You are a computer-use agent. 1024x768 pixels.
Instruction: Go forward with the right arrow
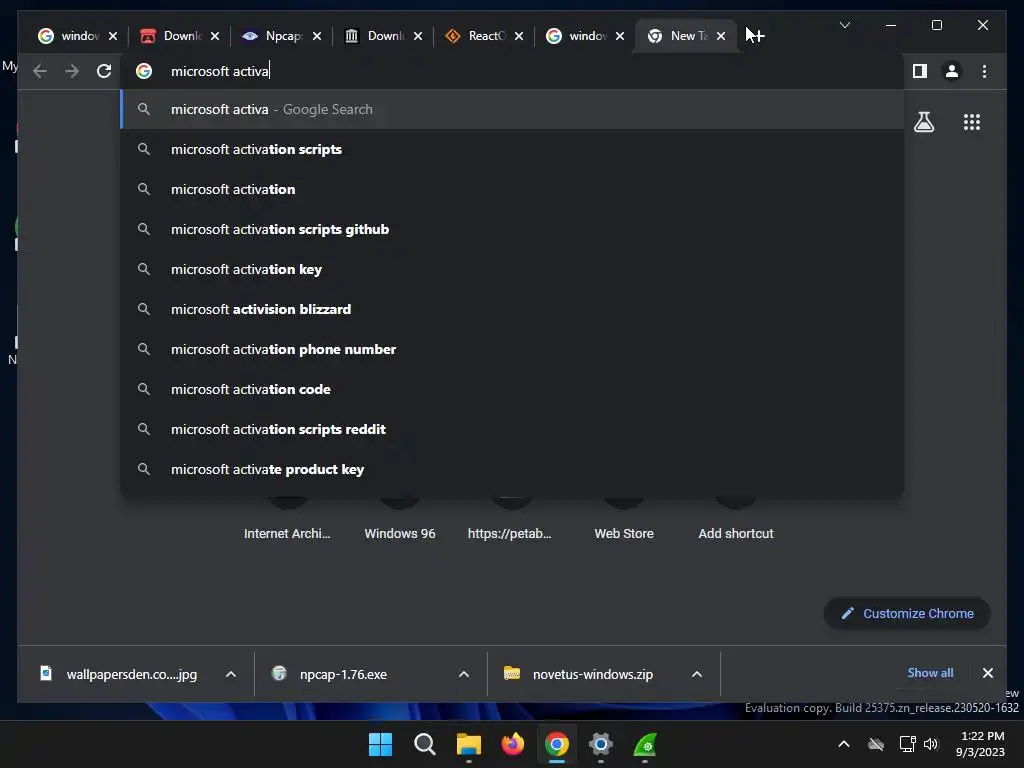pyautogui.click(x=72, y=71)
